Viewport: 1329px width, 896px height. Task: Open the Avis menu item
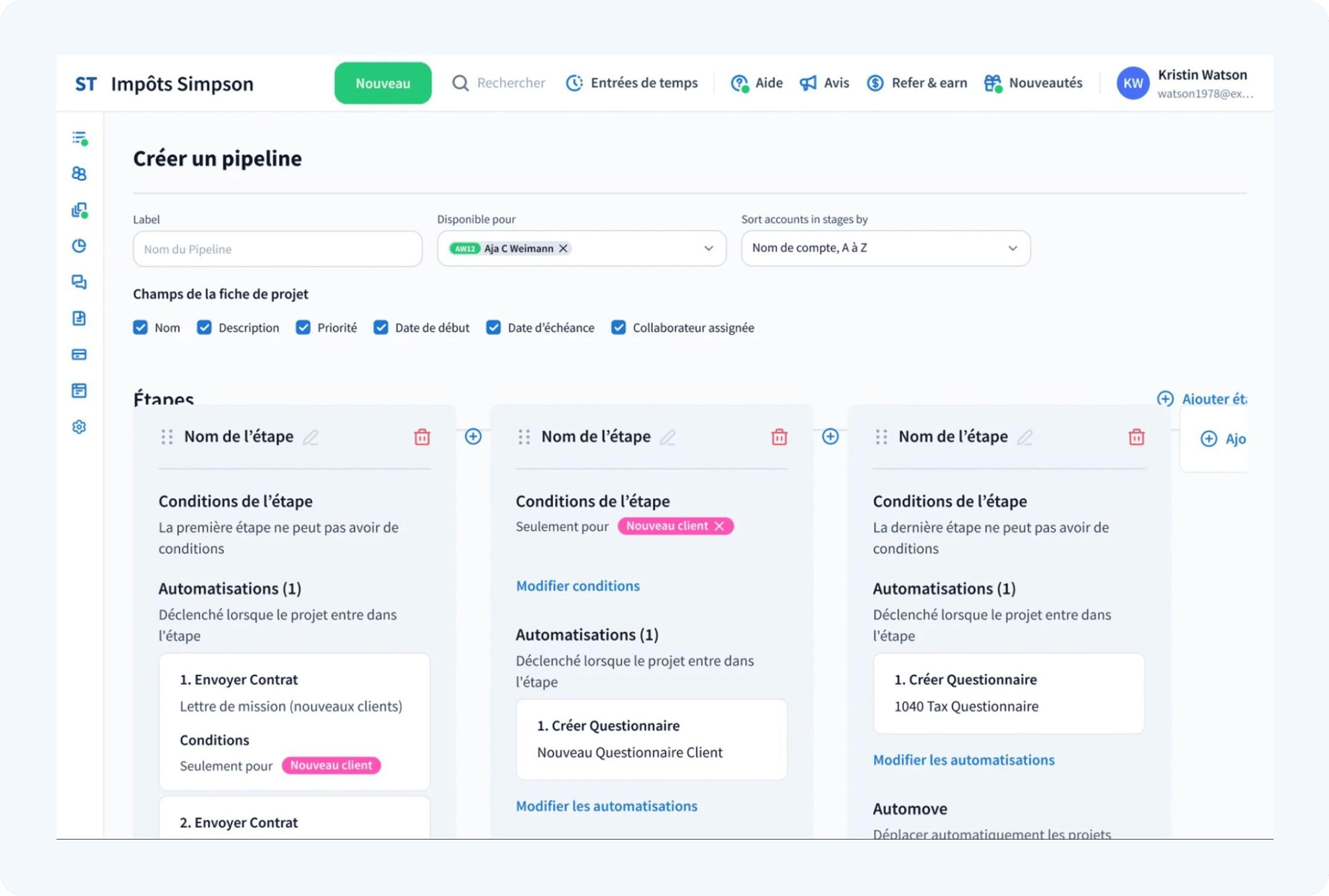pos(824,84)
